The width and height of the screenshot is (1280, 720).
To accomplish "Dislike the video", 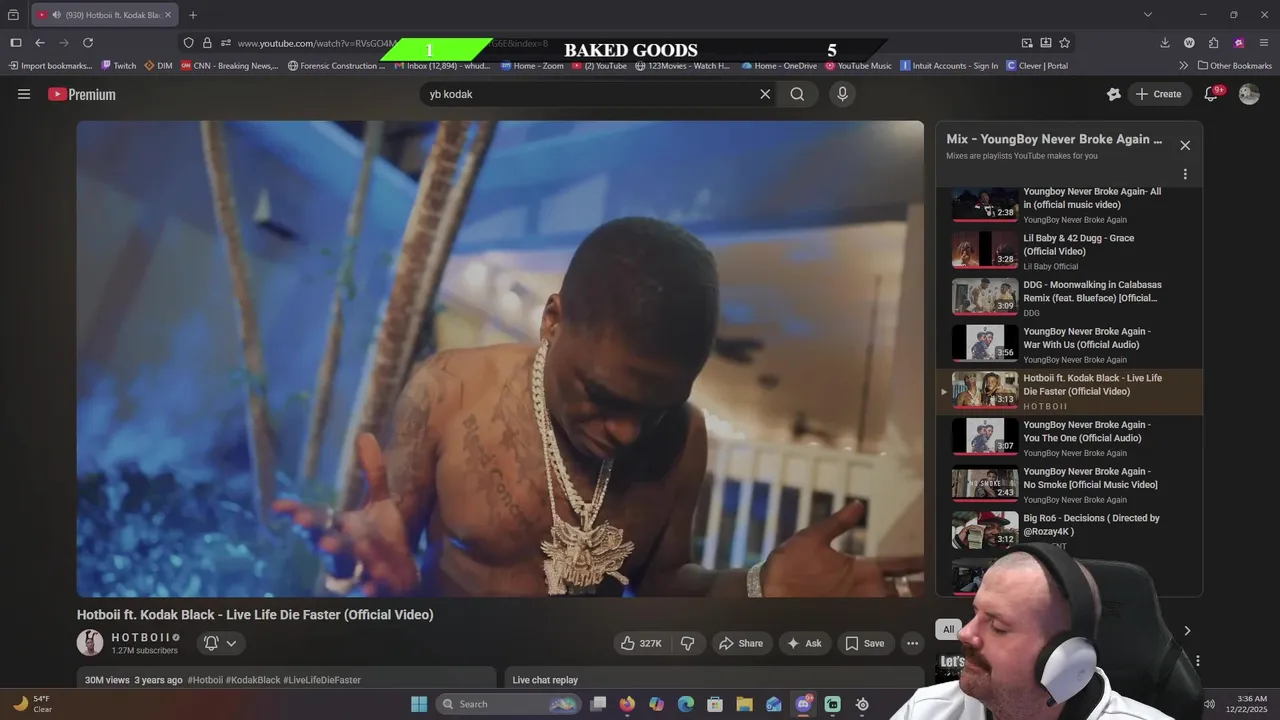I will (x=687, y=643).
